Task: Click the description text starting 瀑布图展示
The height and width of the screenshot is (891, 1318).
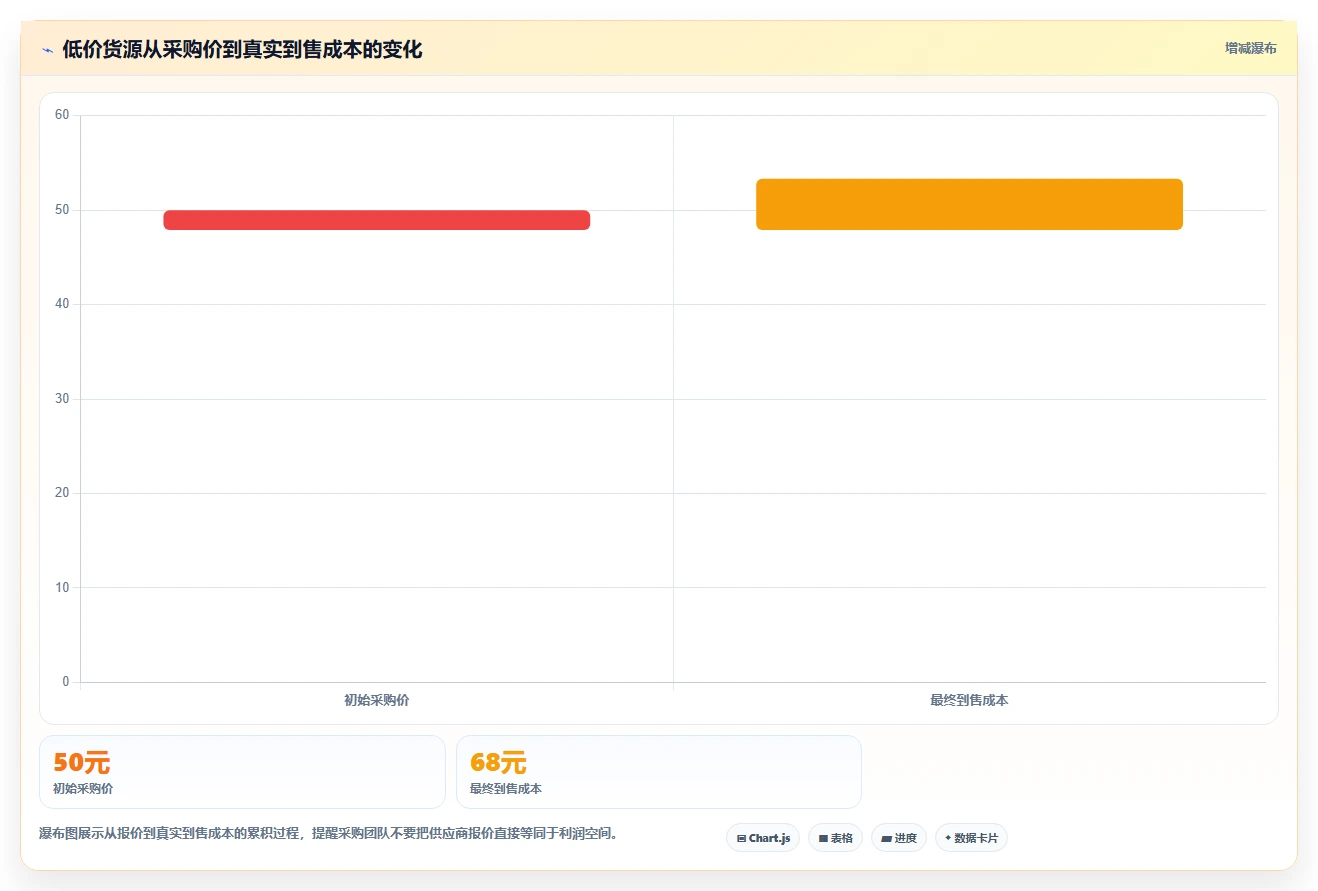Action: 328,833
